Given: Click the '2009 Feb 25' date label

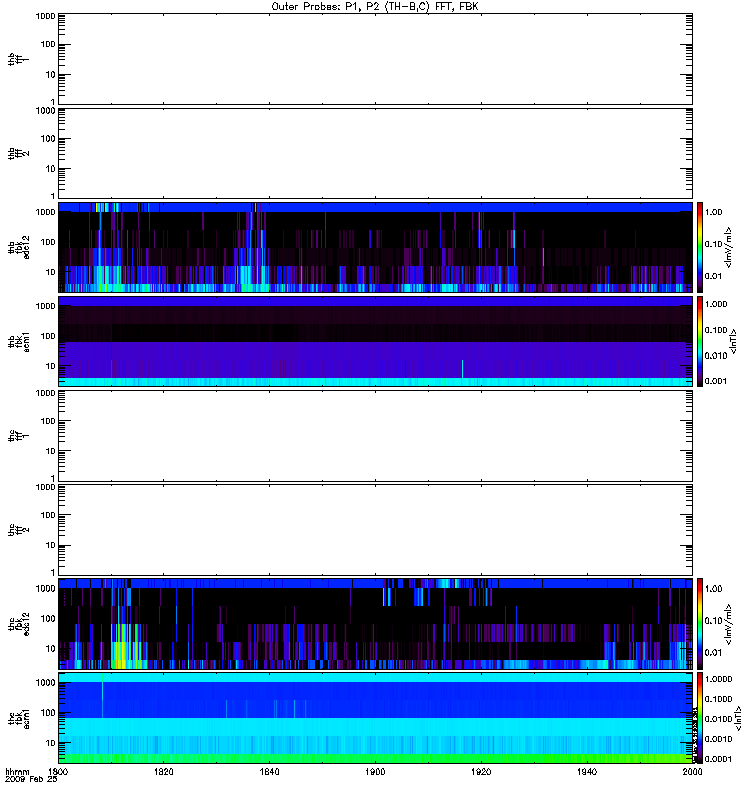Looking at the screenshot, I should [x=31, y=779].
